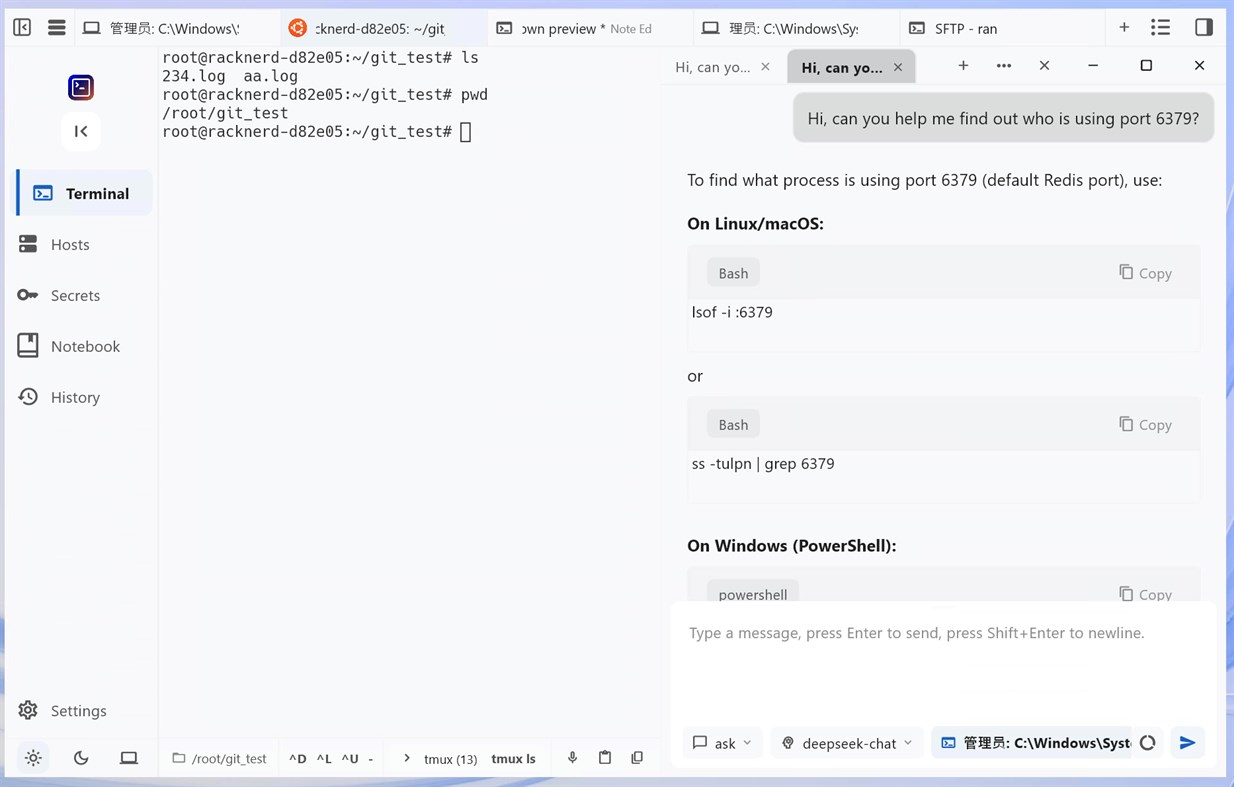Select Terminal in the sidebar
This screenshot has width=1234, height=787.
[84, 193]
